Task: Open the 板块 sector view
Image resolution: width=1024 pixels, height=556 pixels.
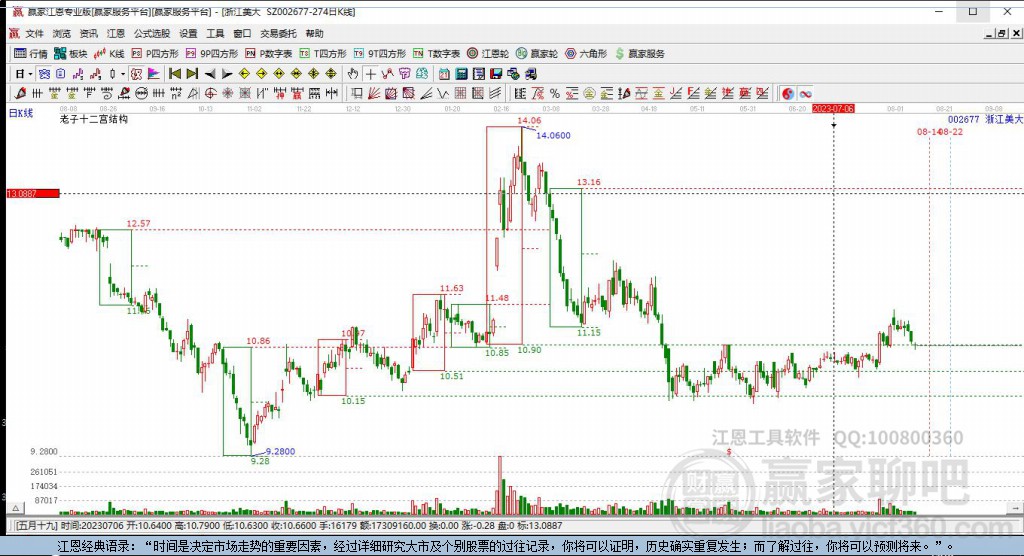Action: click(x=71, y=54)
